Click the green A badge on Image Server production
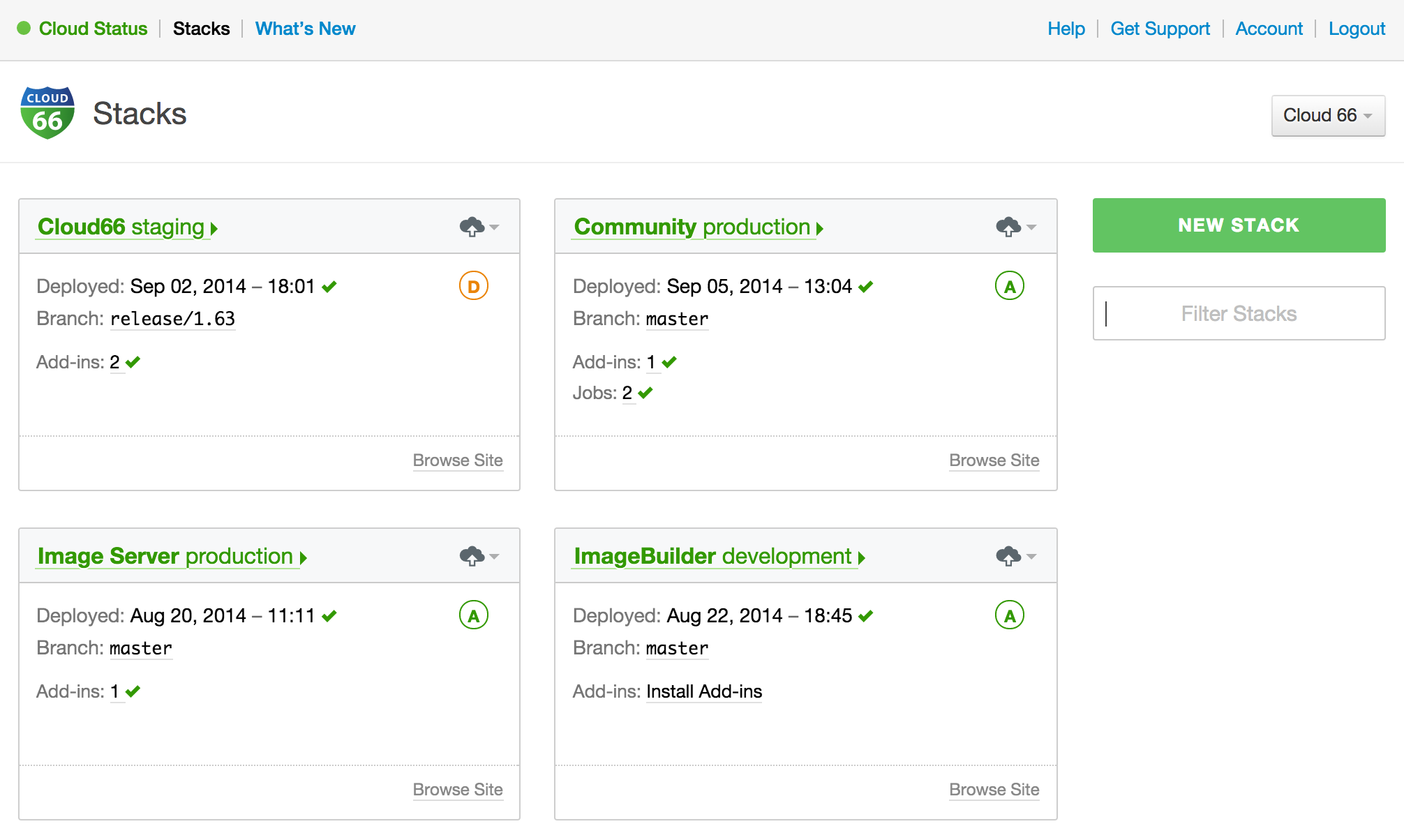The width and height of the screenshot is (1404, 840). coord(474,615)
